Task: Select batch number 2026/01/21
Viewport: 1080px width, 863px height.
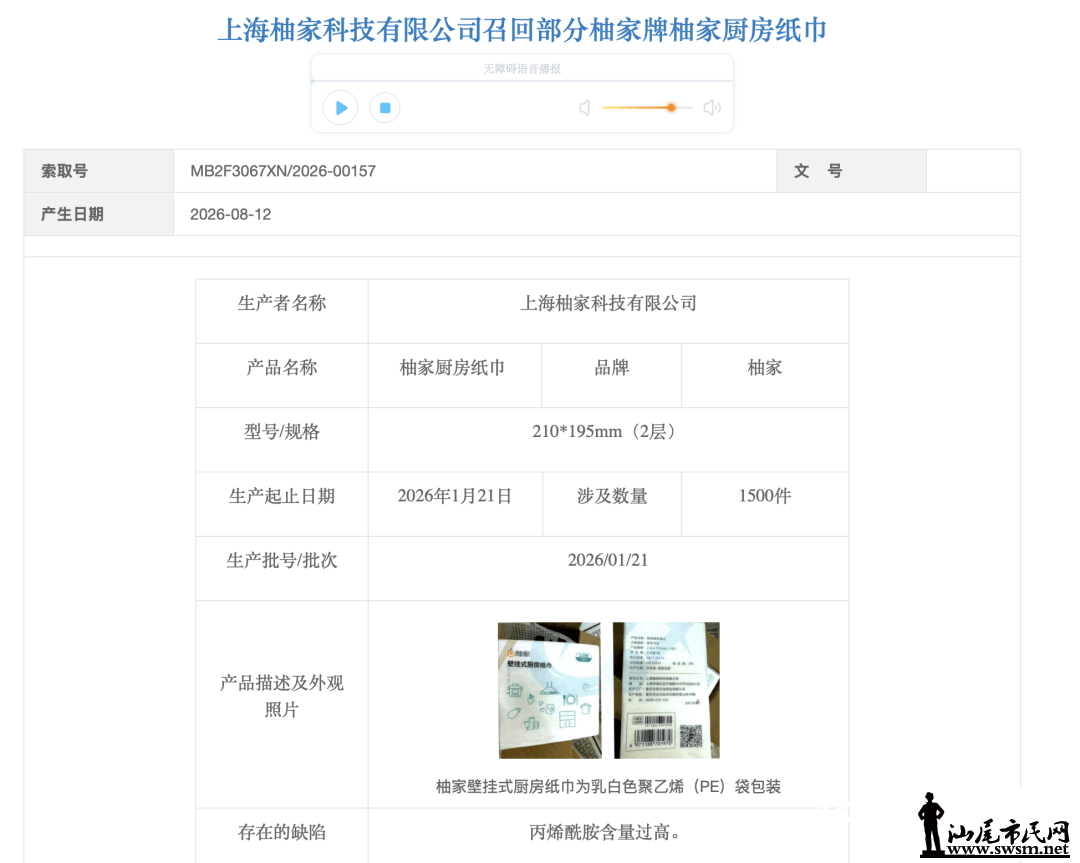Action: [x=608, y=560]
